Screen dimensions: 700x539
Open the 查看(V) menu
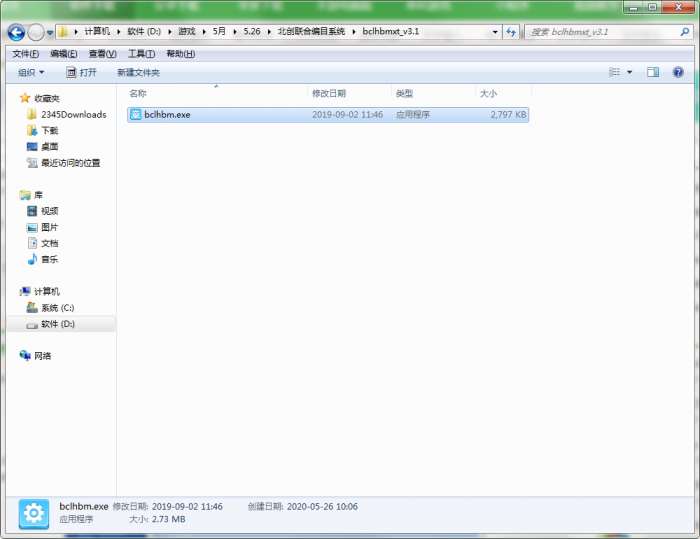pos(102,54)
